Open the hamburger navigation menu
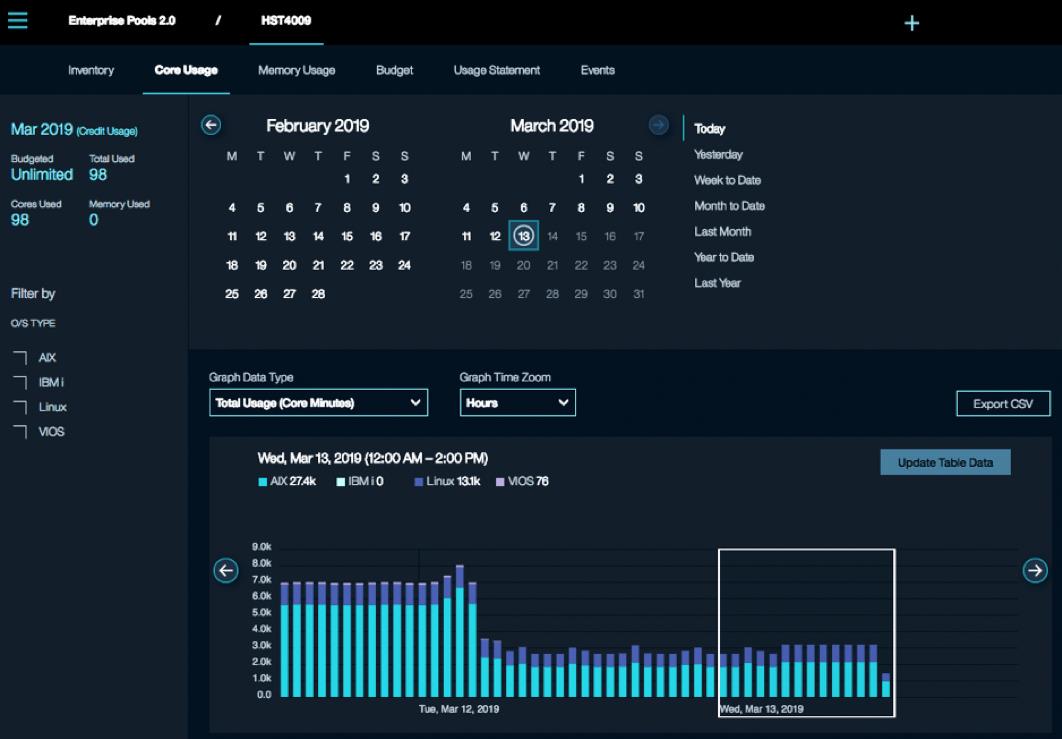Screen dimensions: 1062x739 19,19
